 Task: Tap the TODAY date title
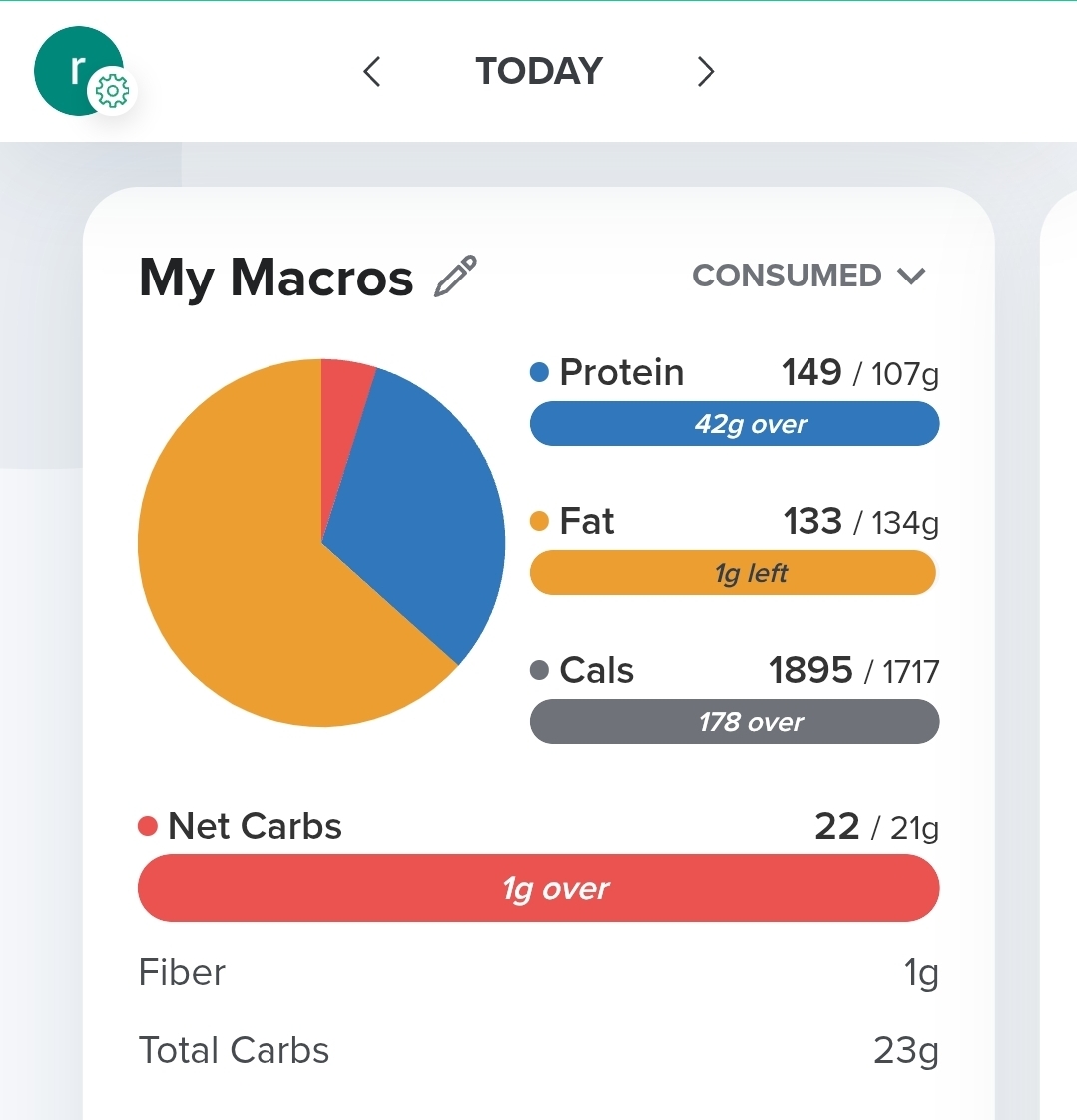539,71
